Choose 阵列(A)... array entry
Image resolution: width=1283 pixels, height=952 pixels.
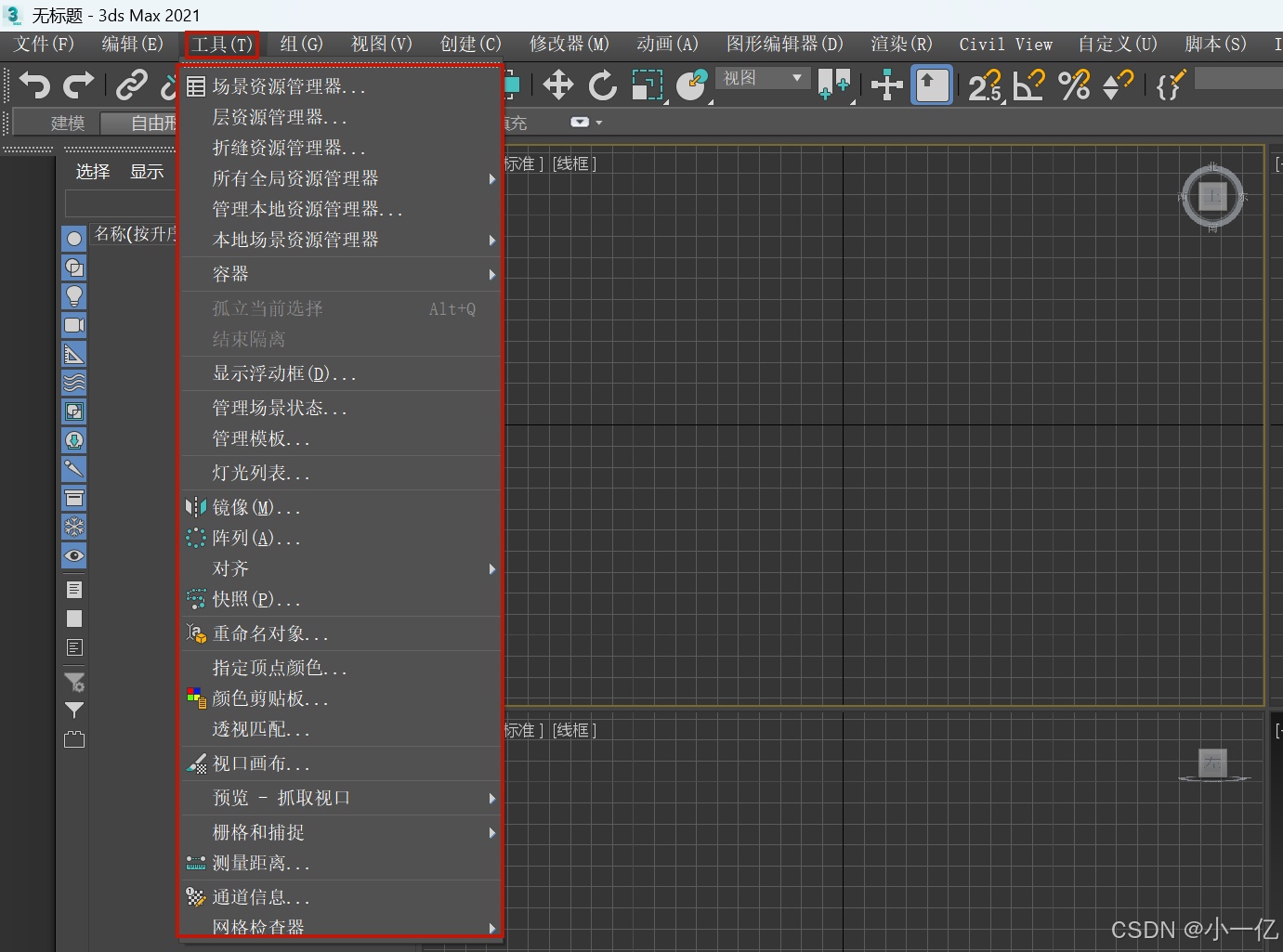coord(341,538)
